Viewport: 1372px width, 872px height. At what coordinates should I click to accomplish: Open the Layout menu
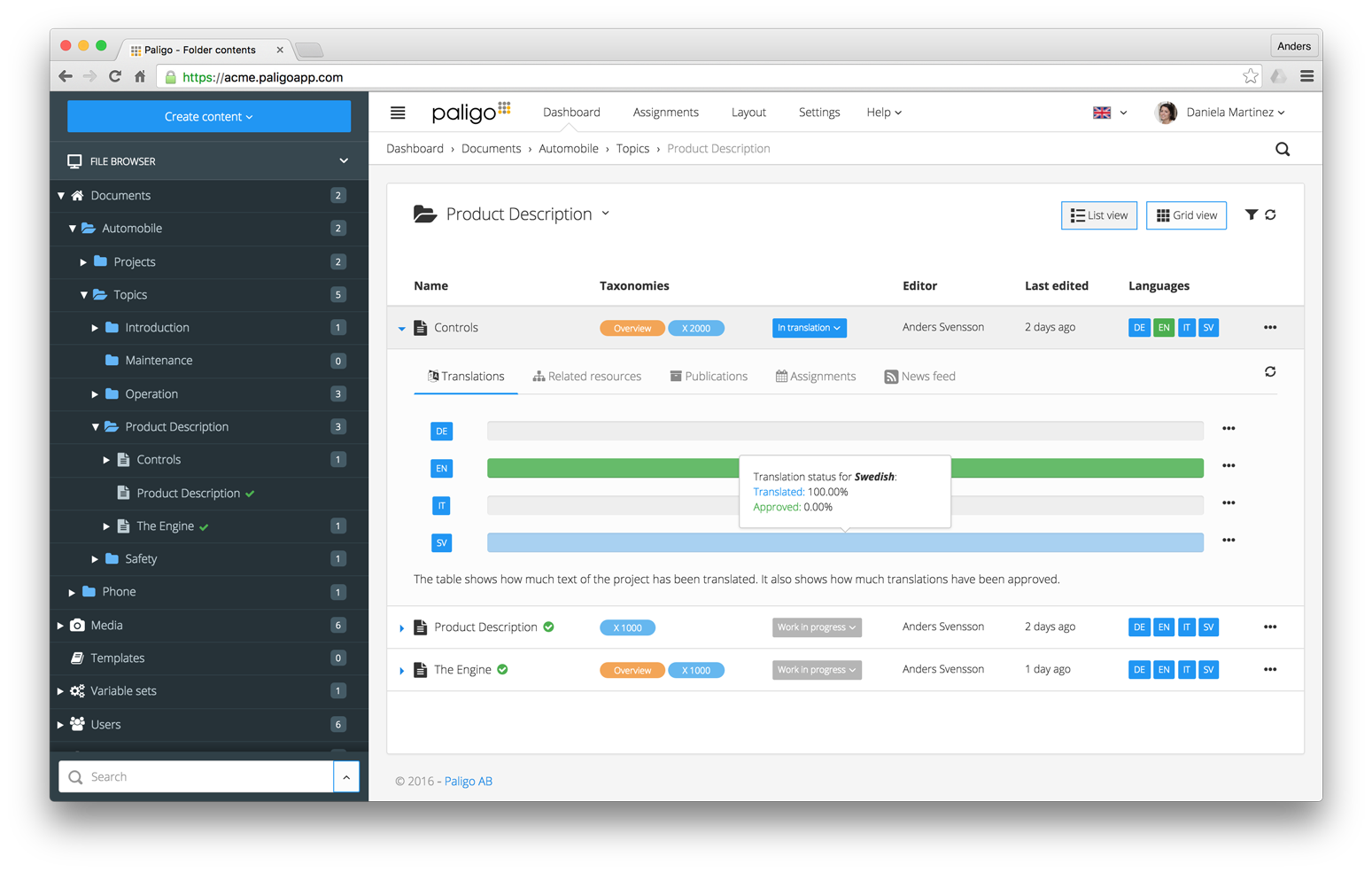pos(748,113)
